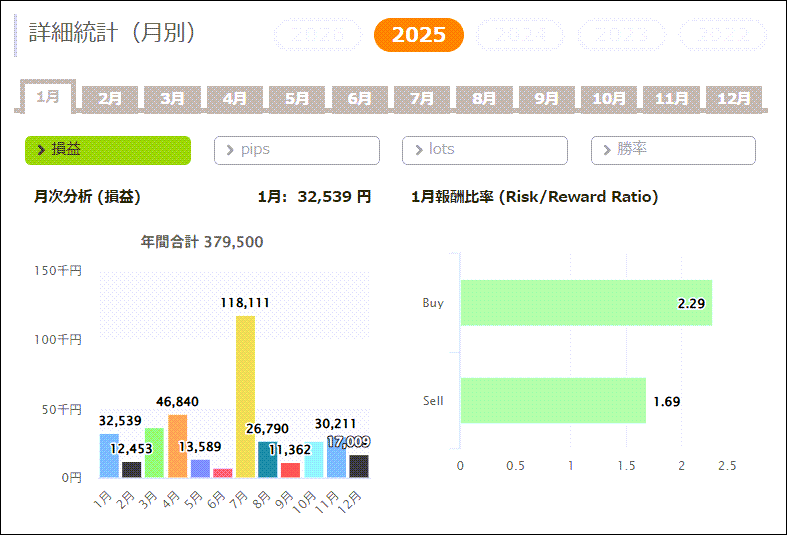Click the orange 46,840 bar in chart

178,445
